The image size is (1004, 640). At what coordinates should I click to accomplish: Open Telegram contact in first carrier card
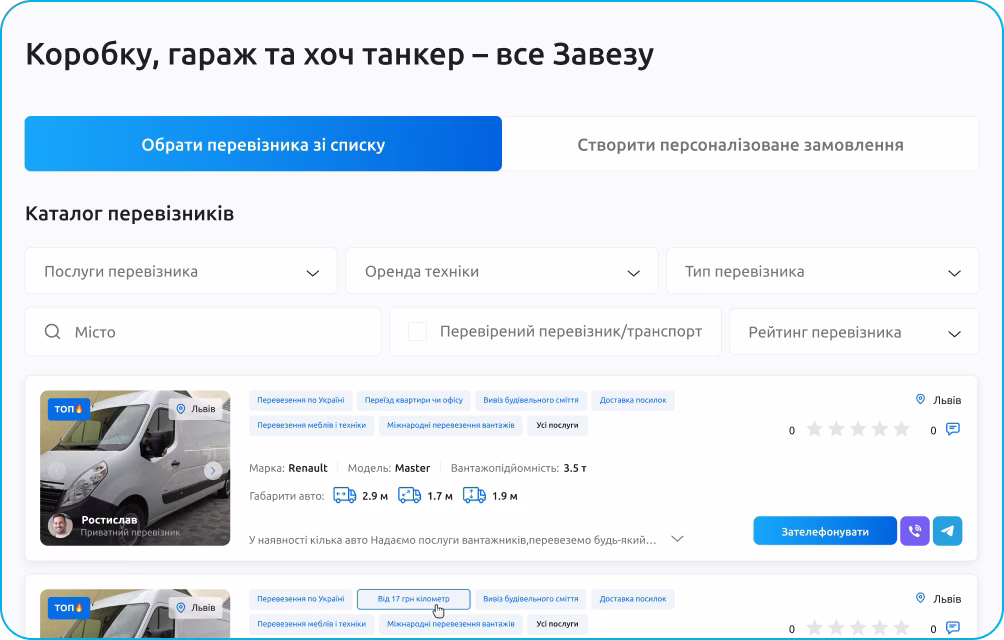[x=948, y=531]
